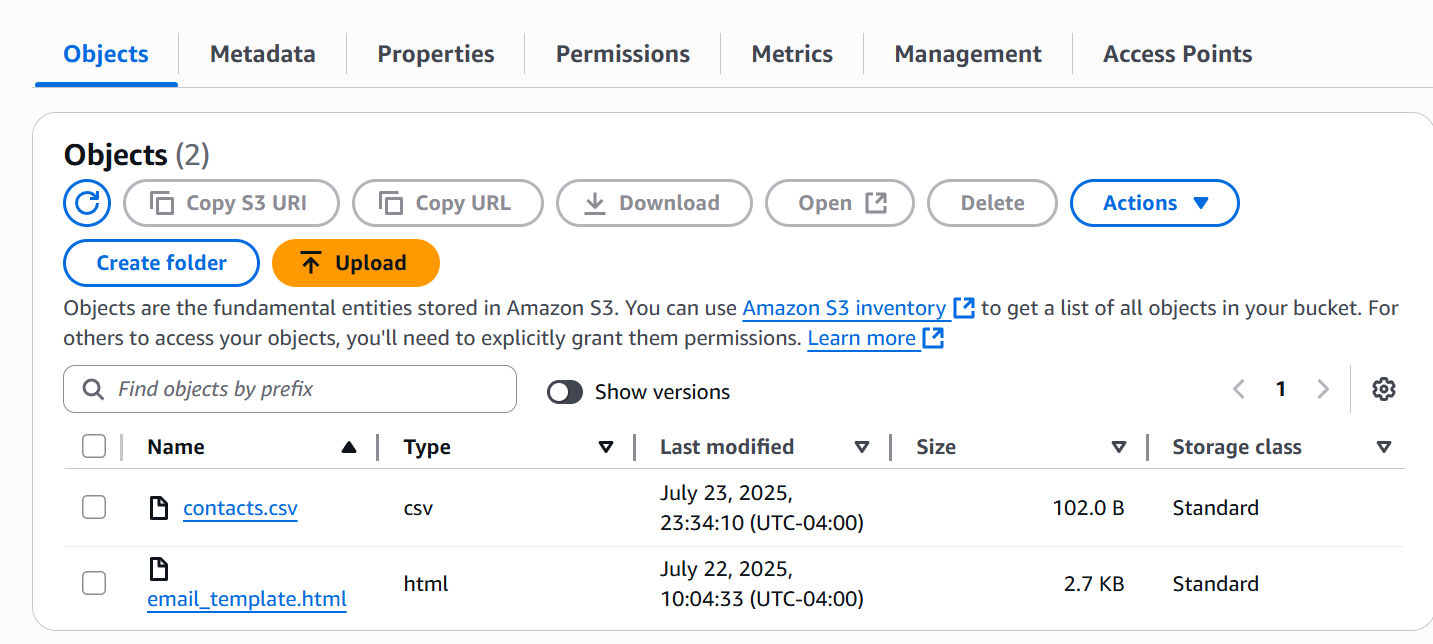The image size is (1433, 644).
Task: Tick the select-all objects checkbox
Action: point(94,447)
